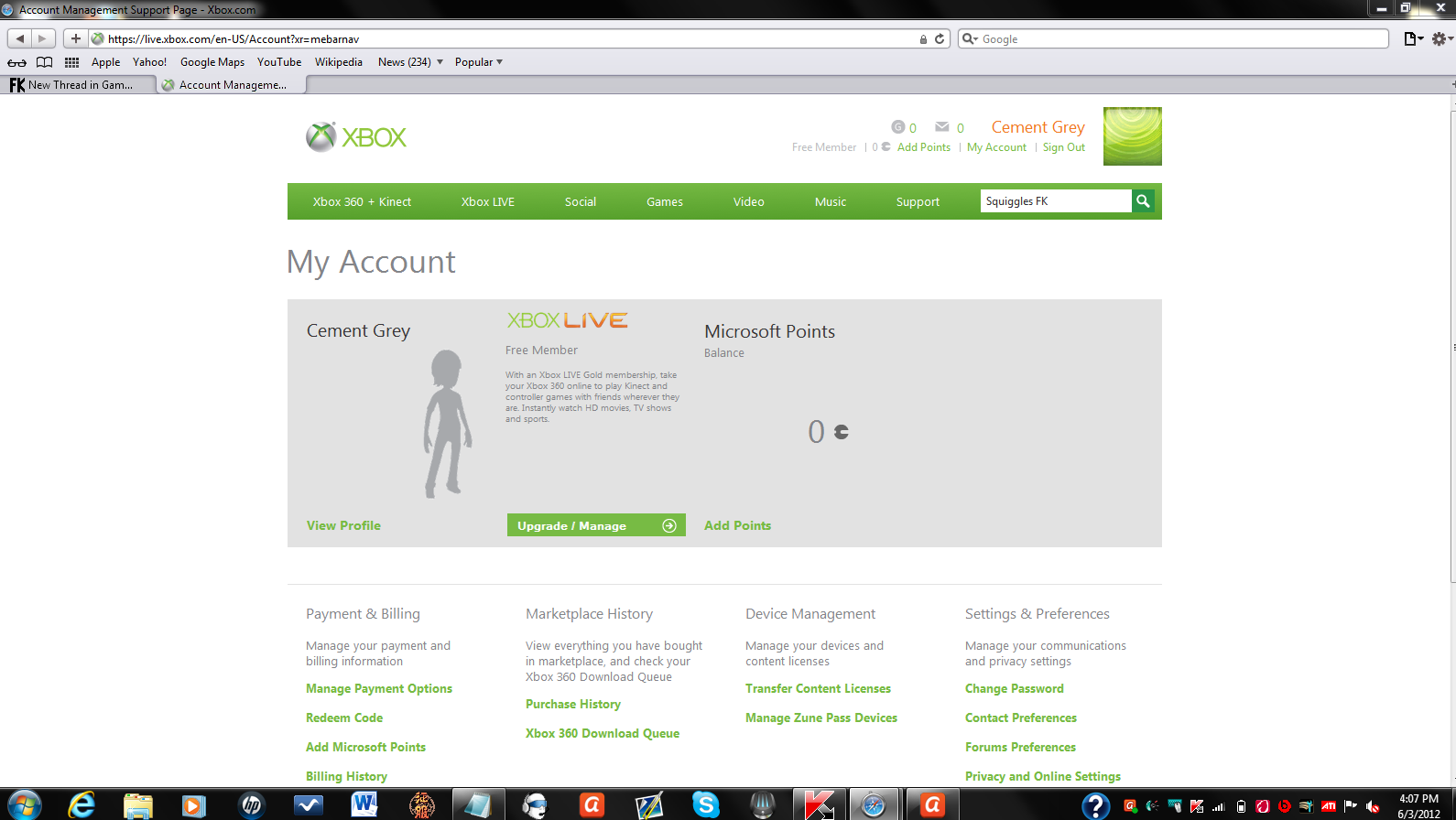This screenshot has width=1456, height=820.
Task: Open Windows Media Player from taskbar
Action: (193, 804)
